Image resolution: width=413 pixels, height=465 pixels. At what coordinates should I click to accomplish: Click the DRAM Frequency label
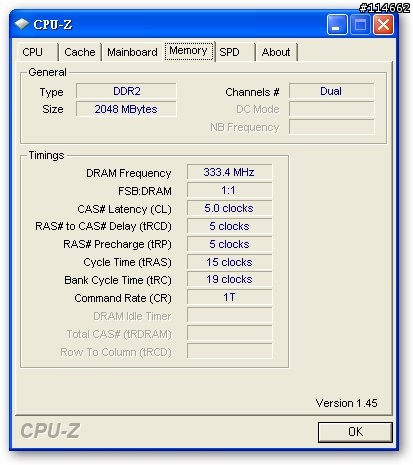pos(129,173)
